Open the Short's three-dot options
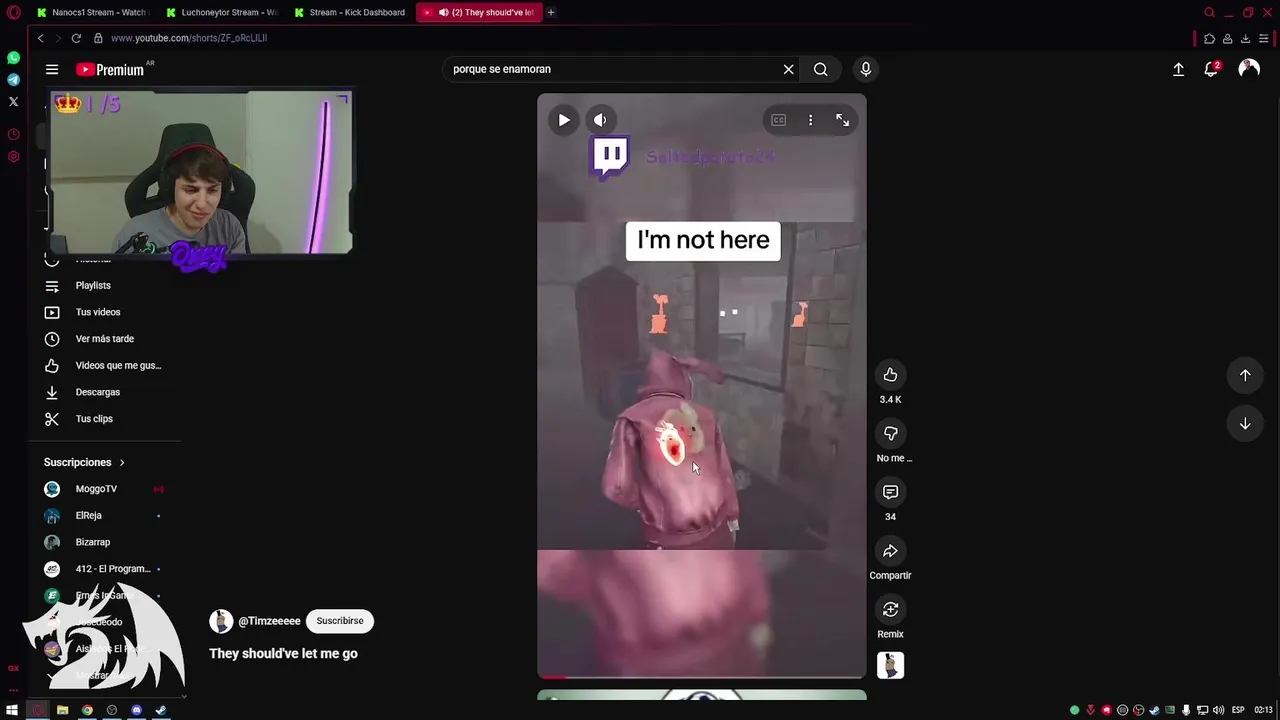1280x720 pixels. [810, 120]
